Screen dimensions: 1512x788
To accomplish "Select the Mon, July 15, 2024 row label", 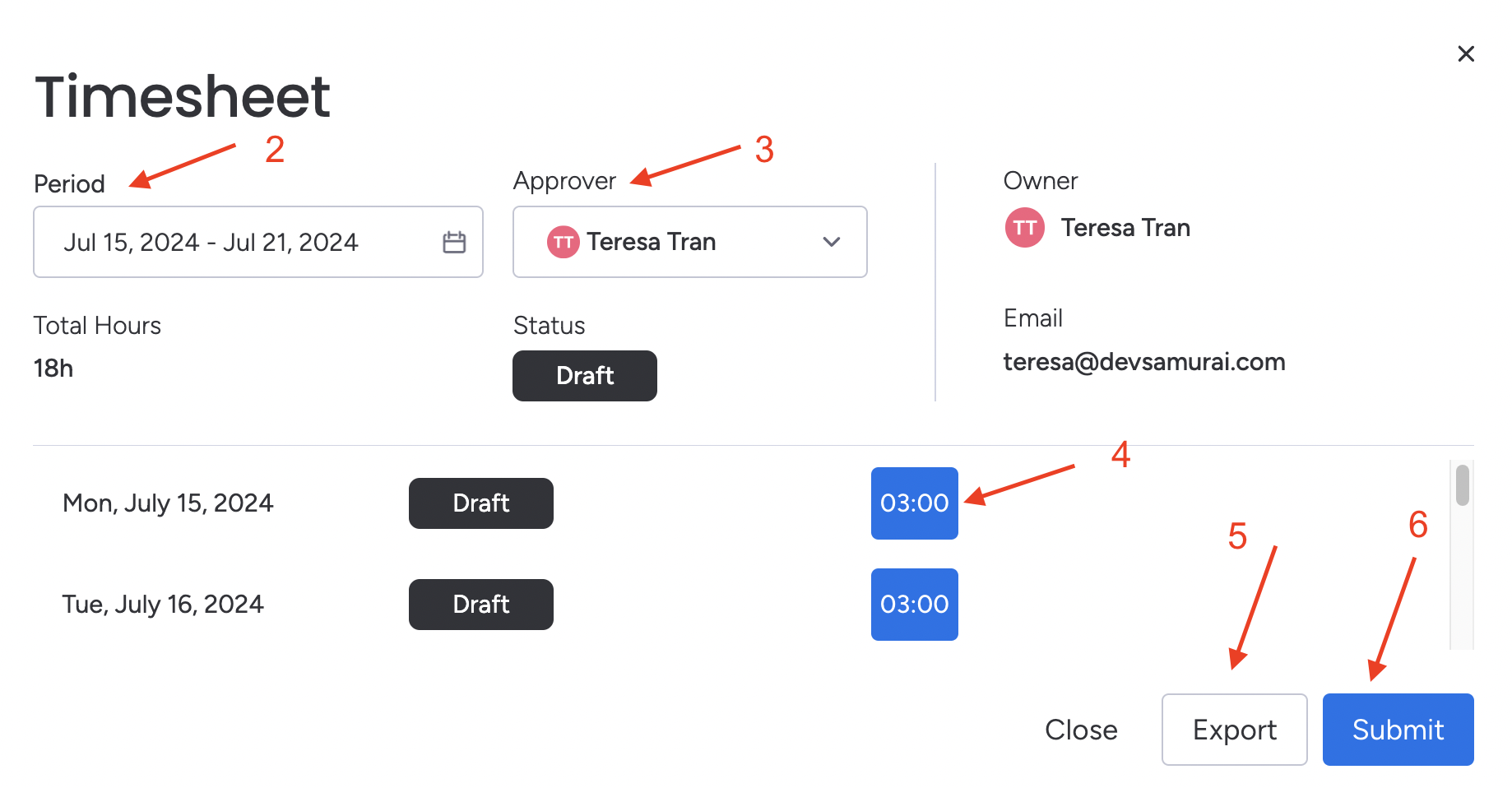I will click(x=168, y=503).
